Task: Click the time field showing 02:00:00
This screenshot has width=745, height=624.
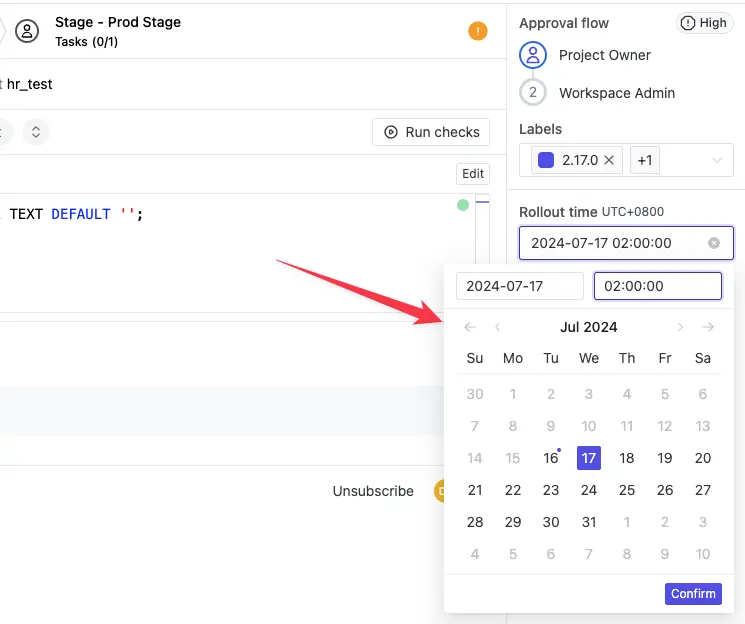Action: tap(657, 286)
